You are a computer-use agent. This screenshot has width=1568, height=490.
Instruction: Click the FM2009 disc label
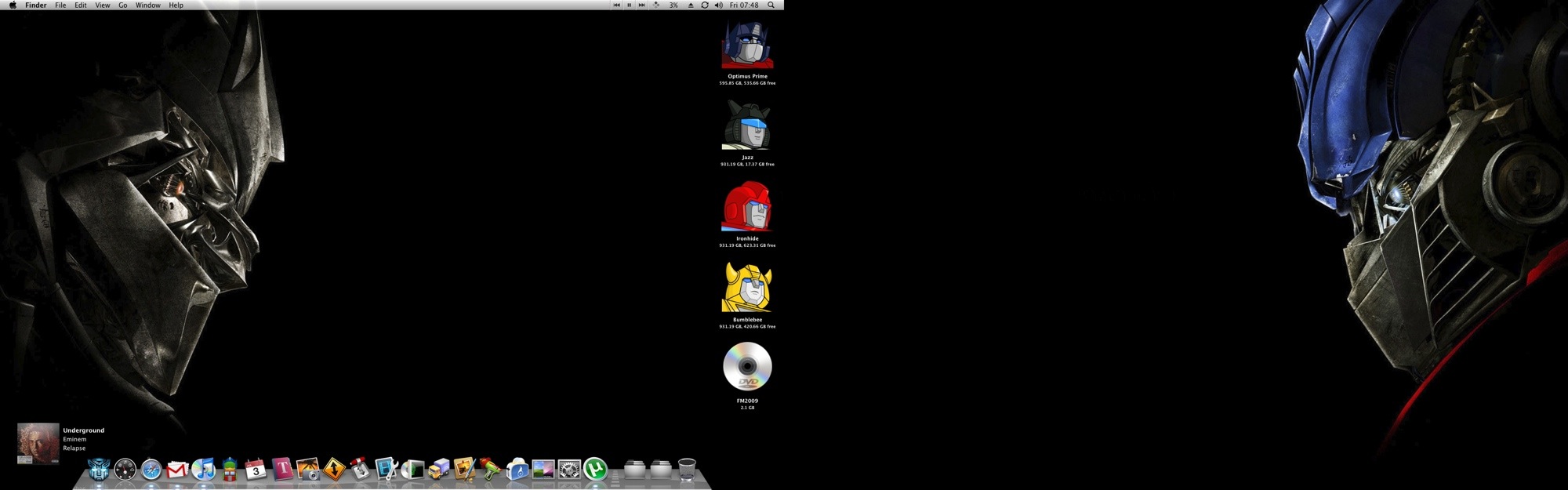click(x=748, y=401)
